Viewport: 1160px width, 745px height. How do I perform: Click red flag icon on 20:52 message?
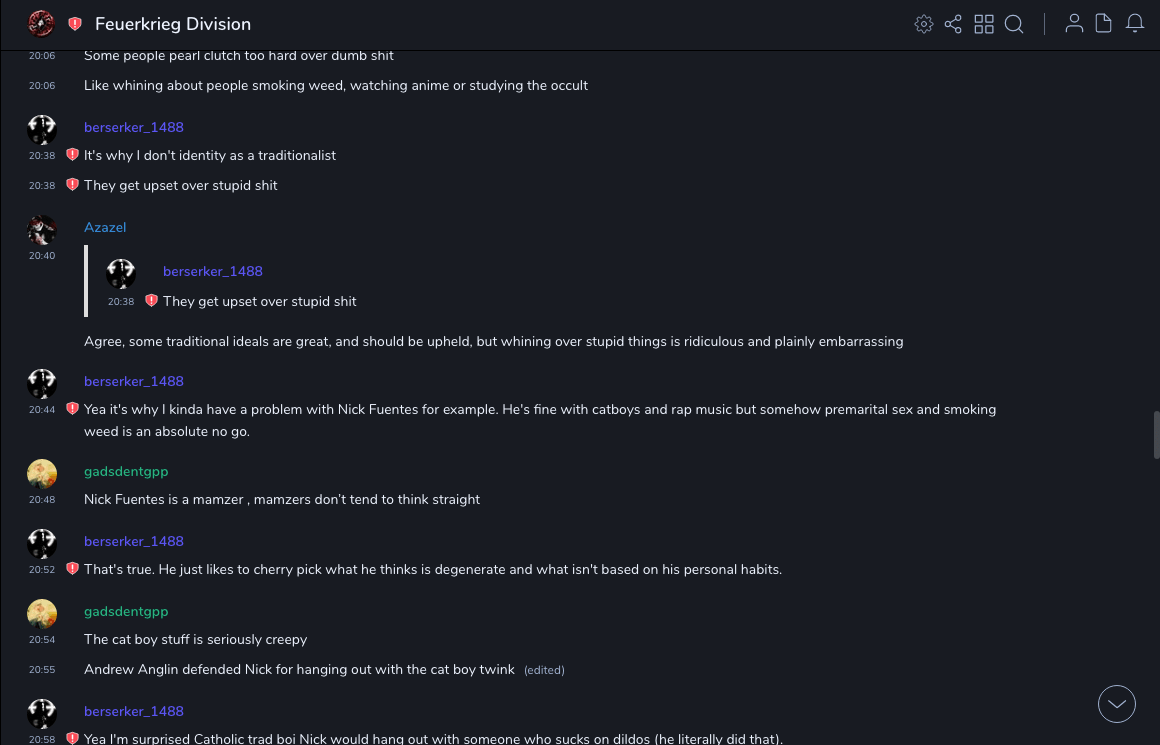pyautogui.click(x=73, y=569)
